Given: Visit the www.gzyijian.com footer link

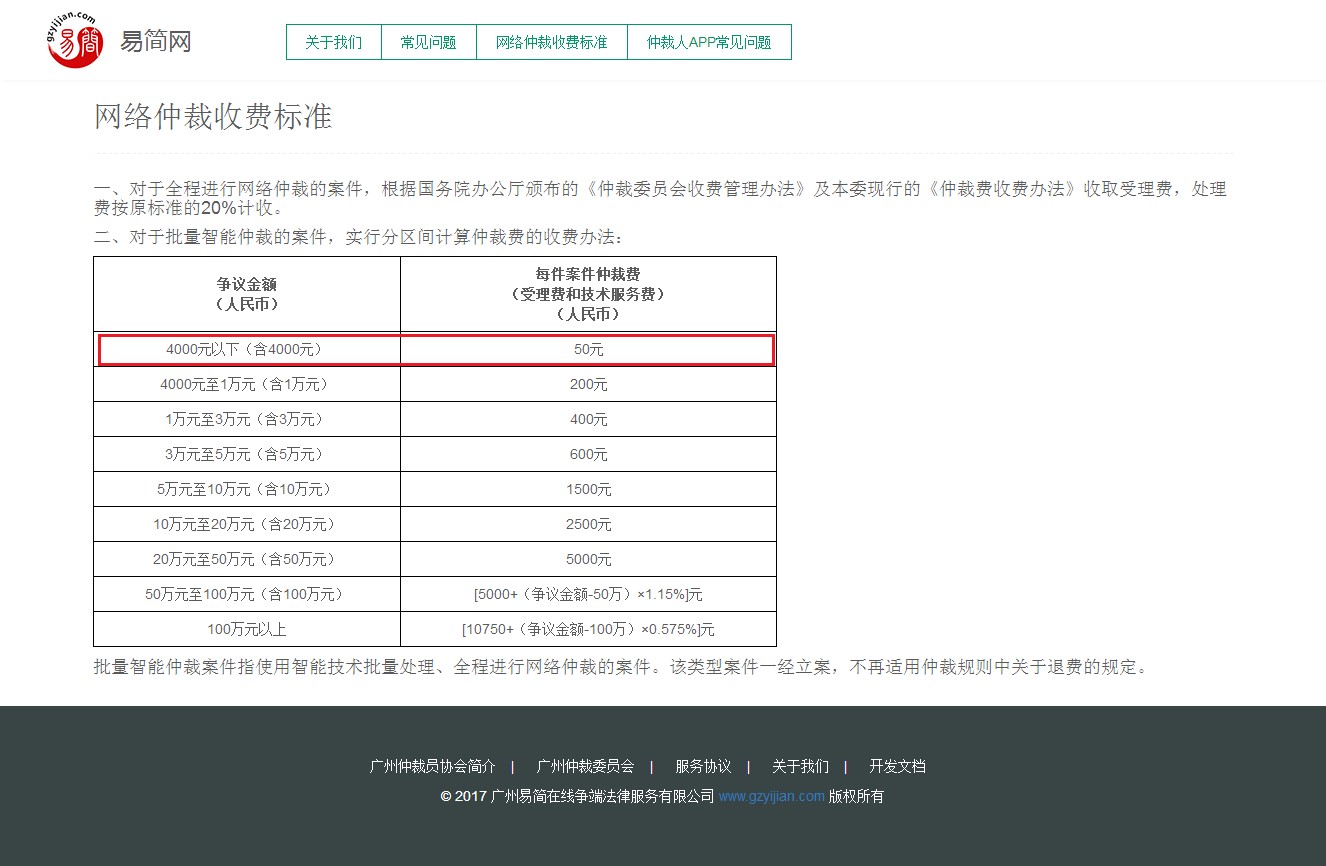Looking at the screenshot, I should 771,797.
